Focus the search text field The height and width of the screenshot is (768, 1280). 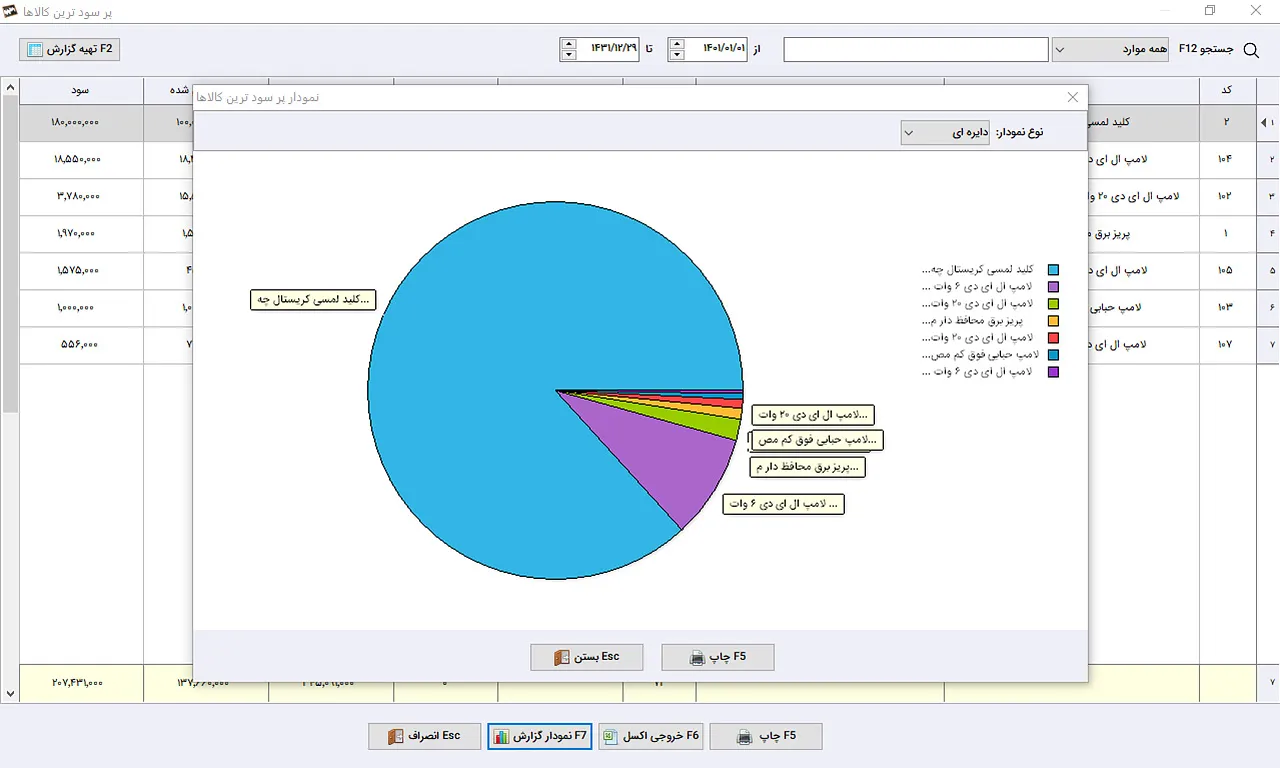coord(915,49)
